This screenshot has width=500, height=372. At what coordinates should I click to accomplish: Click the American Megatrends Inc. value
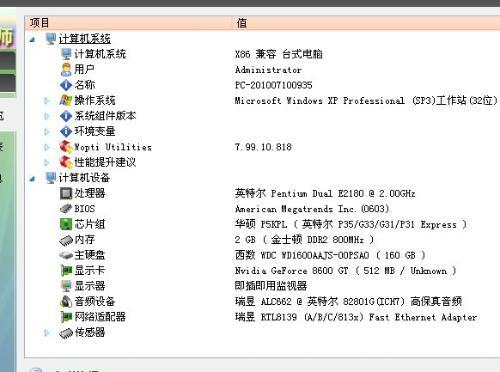pos(312,209)
